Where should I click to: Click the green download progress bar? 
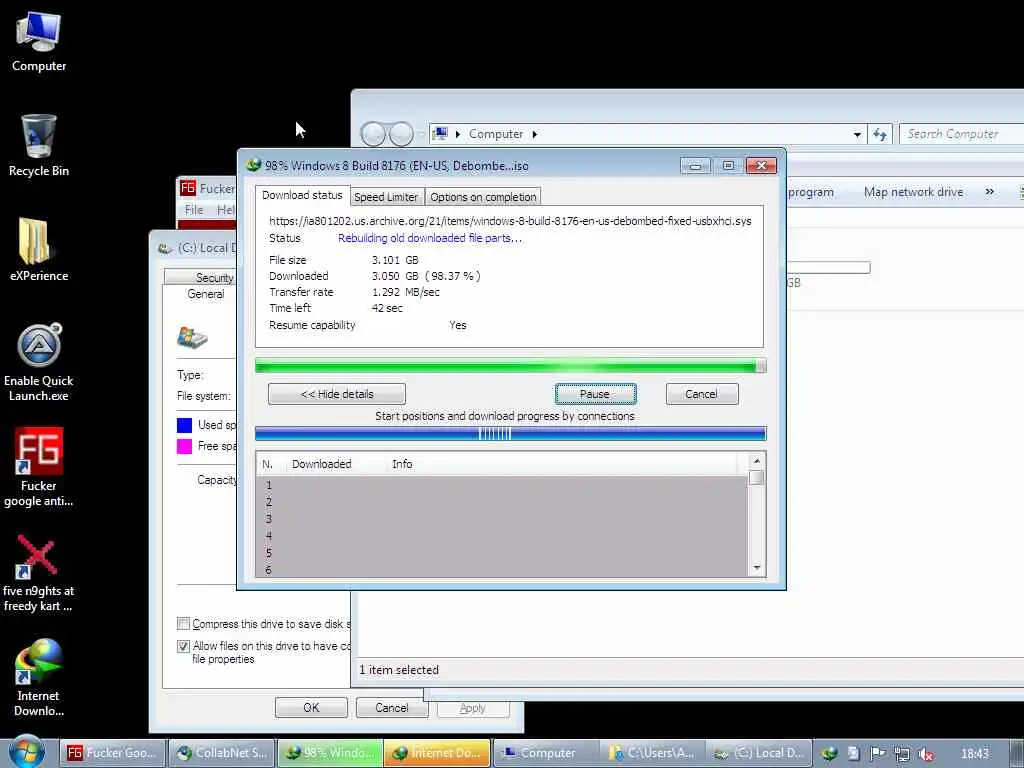coord(511,366)
